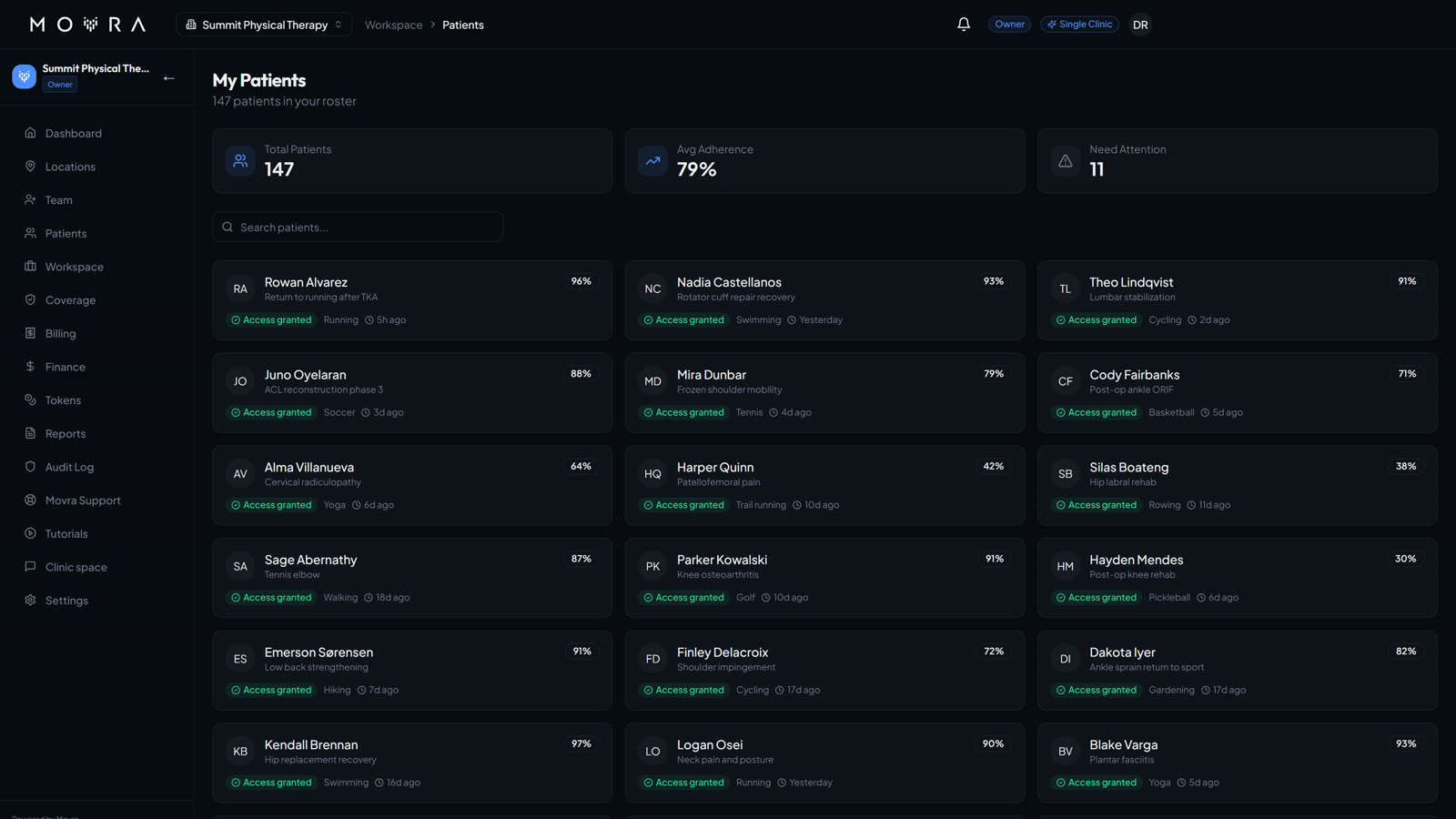
Task: Click the search magnifier icon
Action: click(227, 227)
